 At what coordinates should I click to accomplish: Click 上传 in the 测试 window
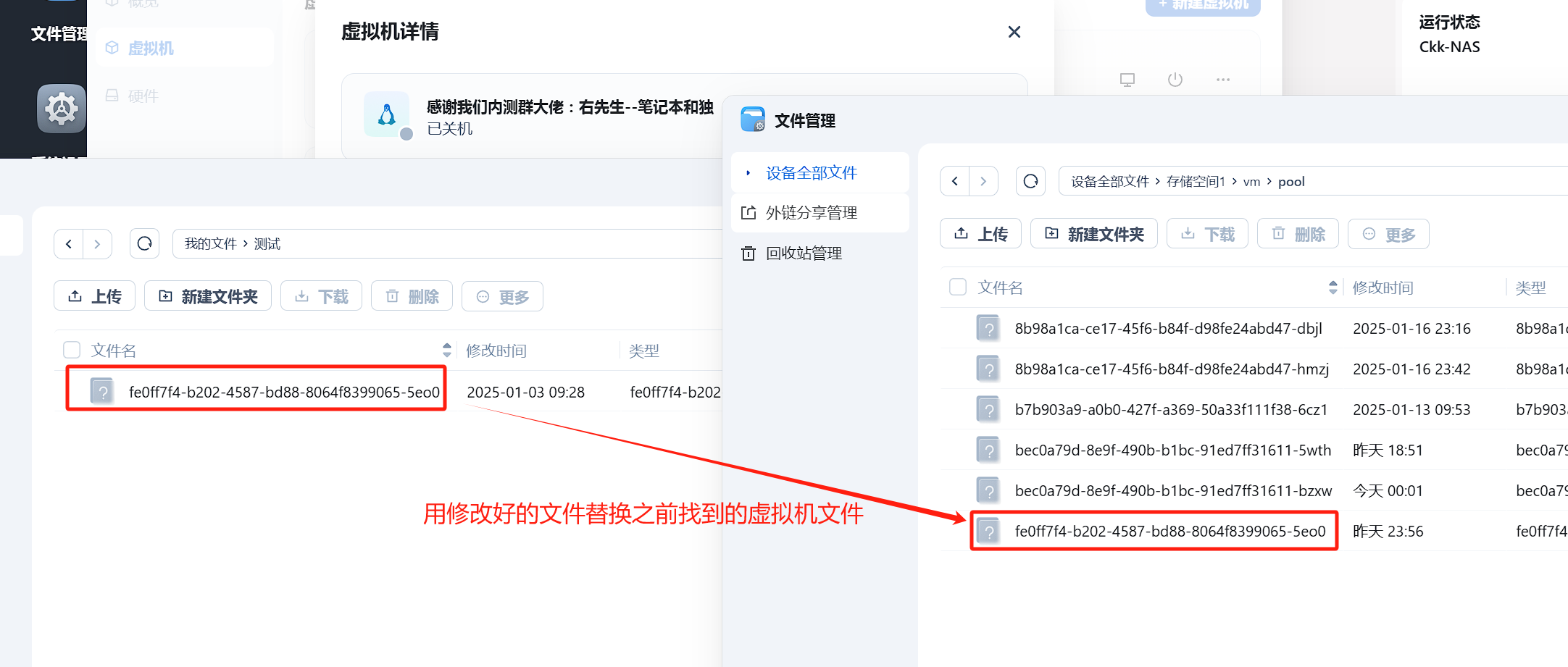point(94,296)
